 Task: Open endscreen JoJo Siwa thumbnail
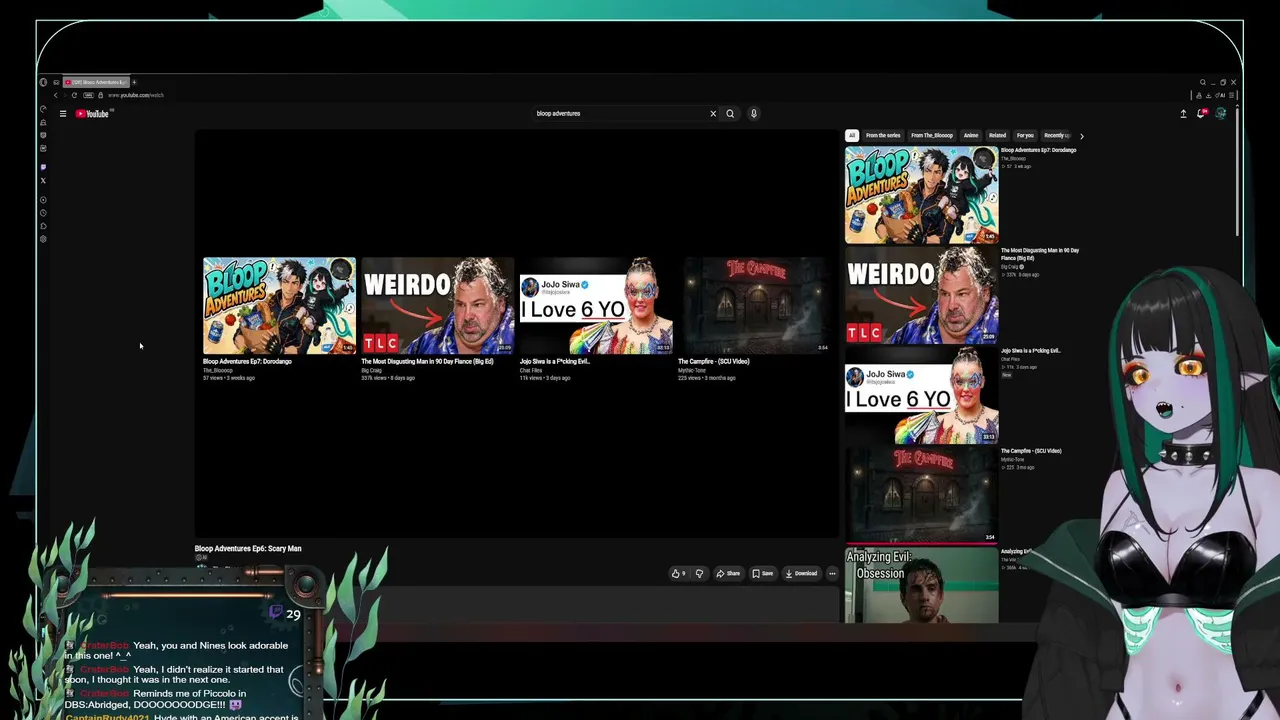click(596, 306)
